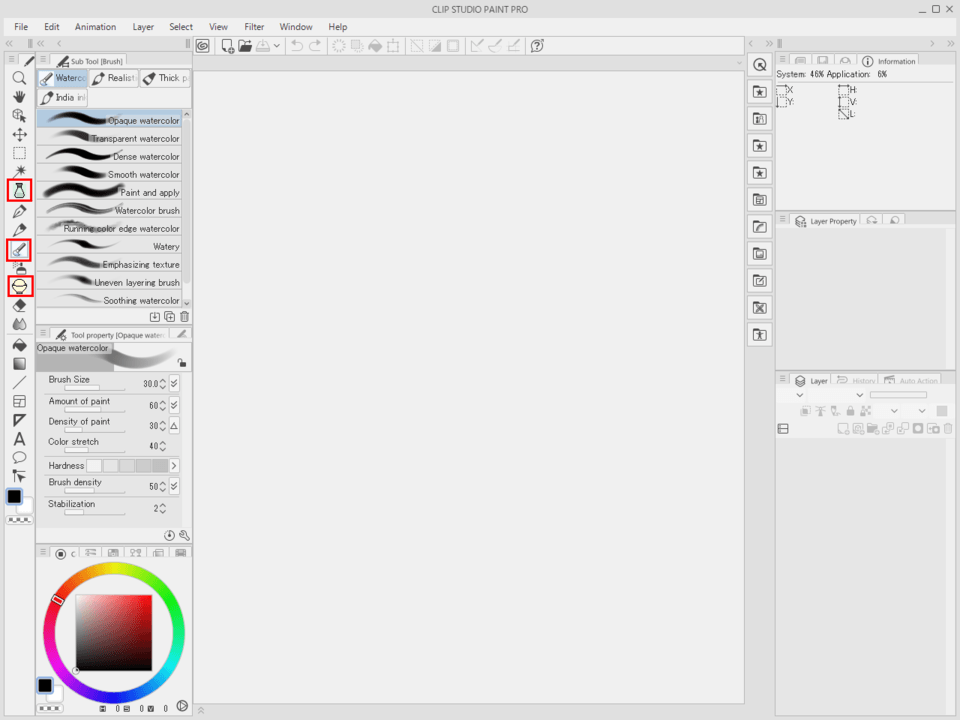
Task: Open the Clip Studio launcher icon
Action: click(203, 46)
